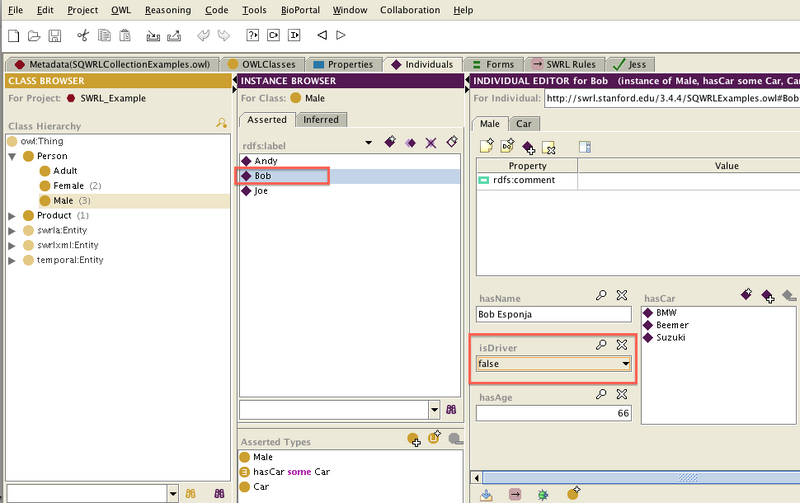The image size is (800, 503).
Task: Click the hasCar add existing instance icon
Action: [767, 295]
